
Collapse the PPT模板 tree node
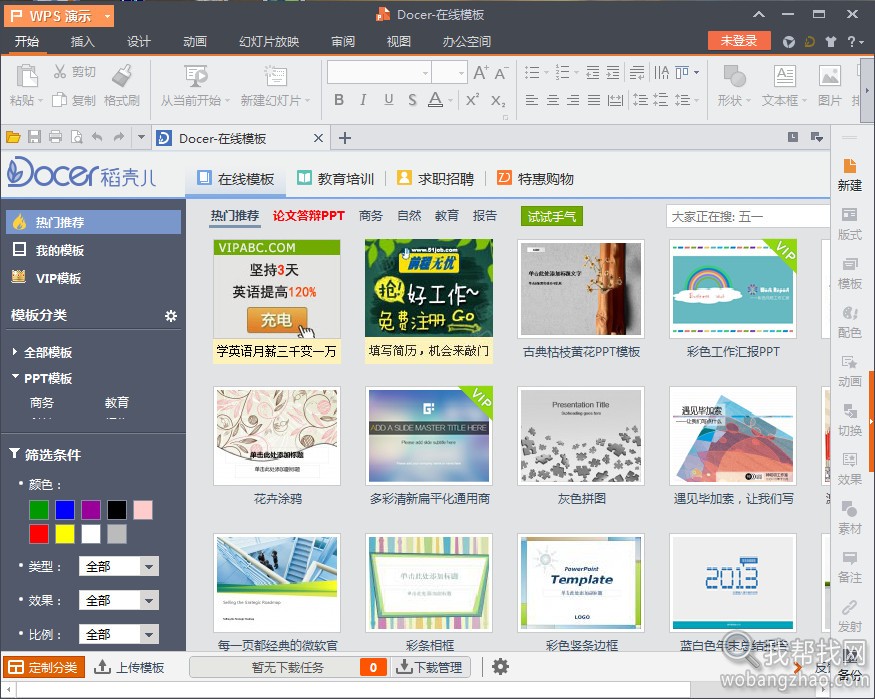point(15,377)
